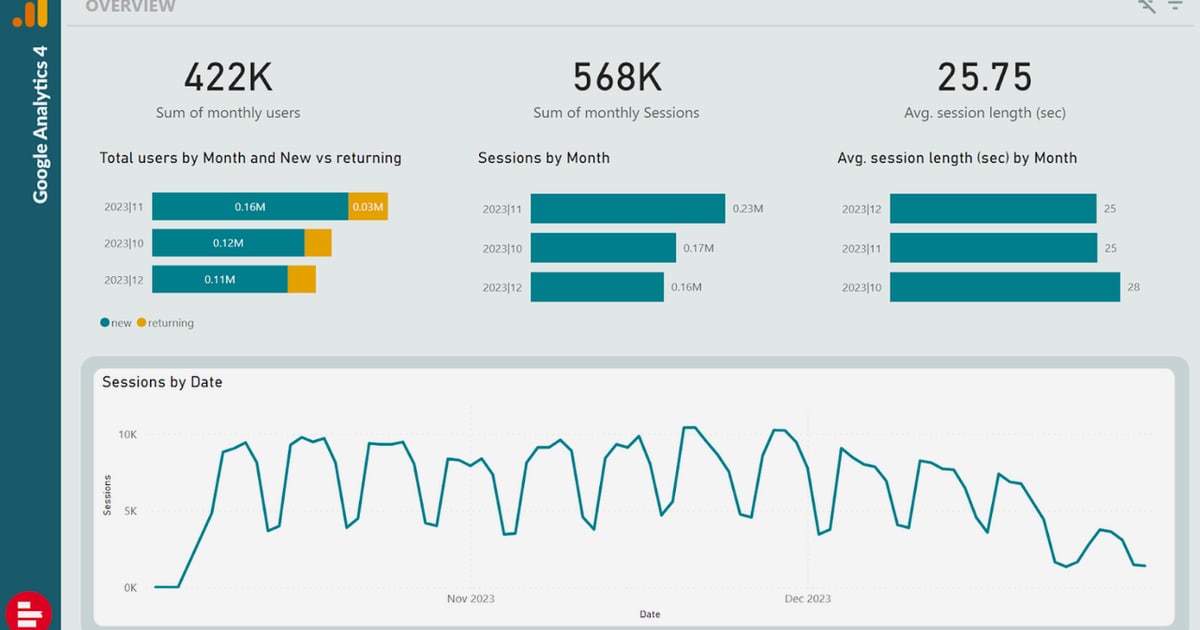Select the 2023|11 new users bar (0.16M)

(x=250, y=207)
